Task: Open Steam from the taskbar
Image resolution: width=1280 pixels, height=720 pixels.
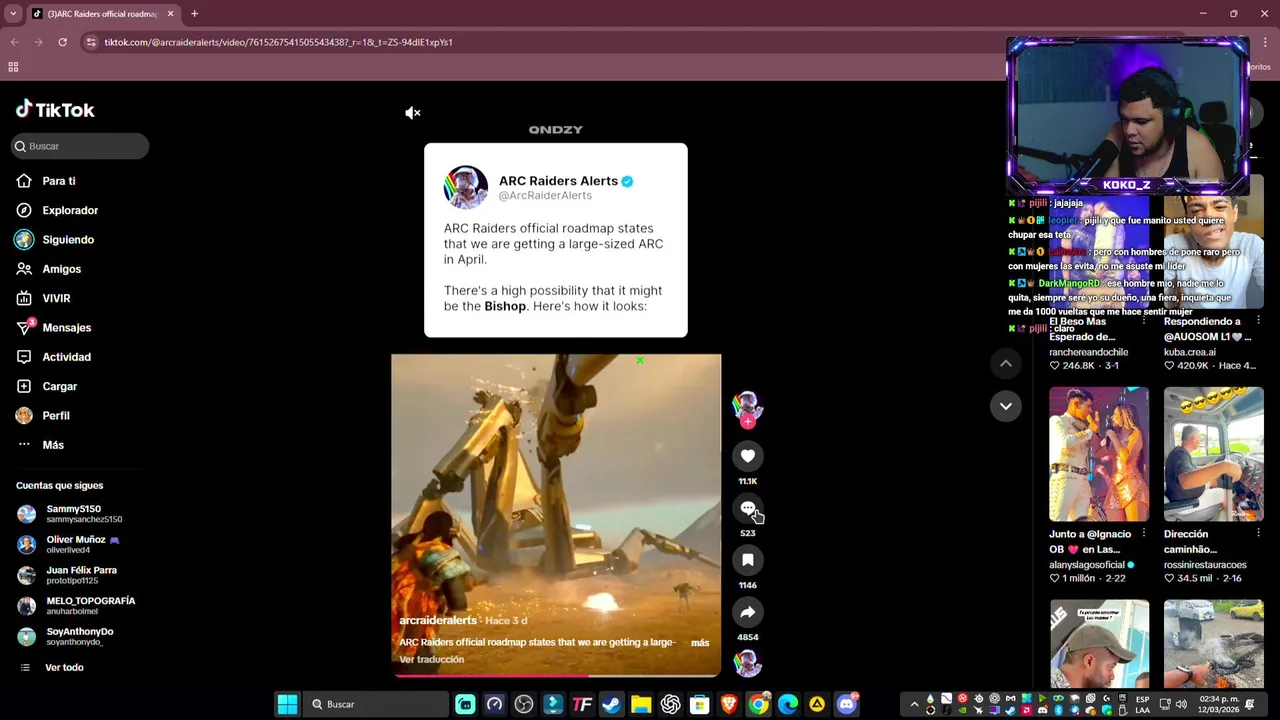Action: [611, 704]
